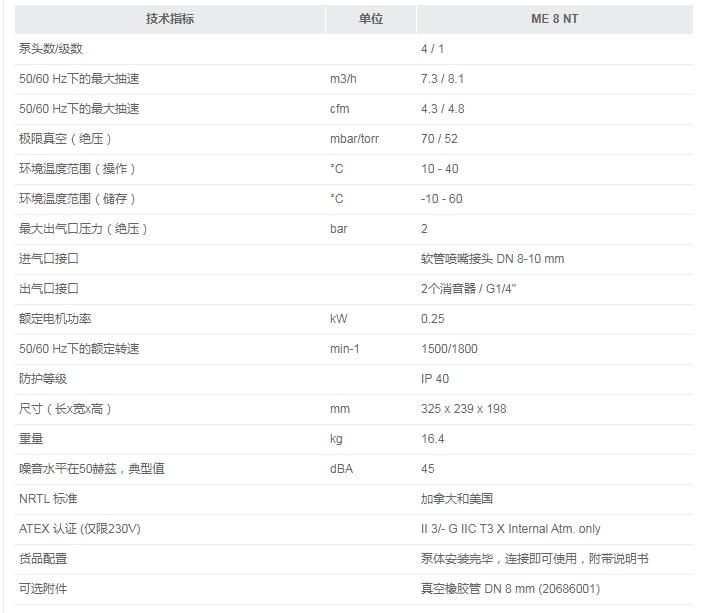The height and width of the screenshot is (613, 701).
Task: Select the value 4.3 / 4.8
Action: [442, 109]
